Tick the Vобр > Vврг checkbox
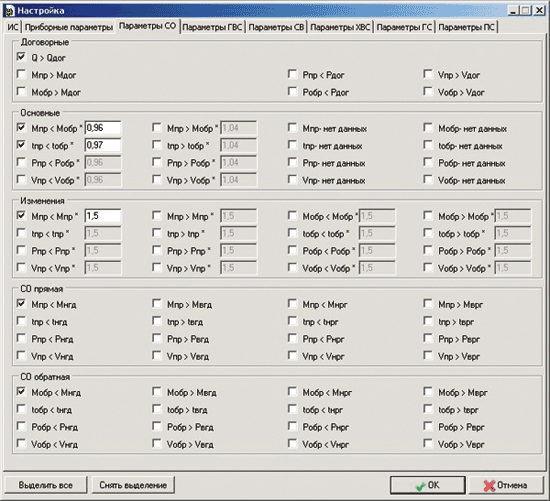550x501 pixels. pyautogui.click(x=428, y=443)
